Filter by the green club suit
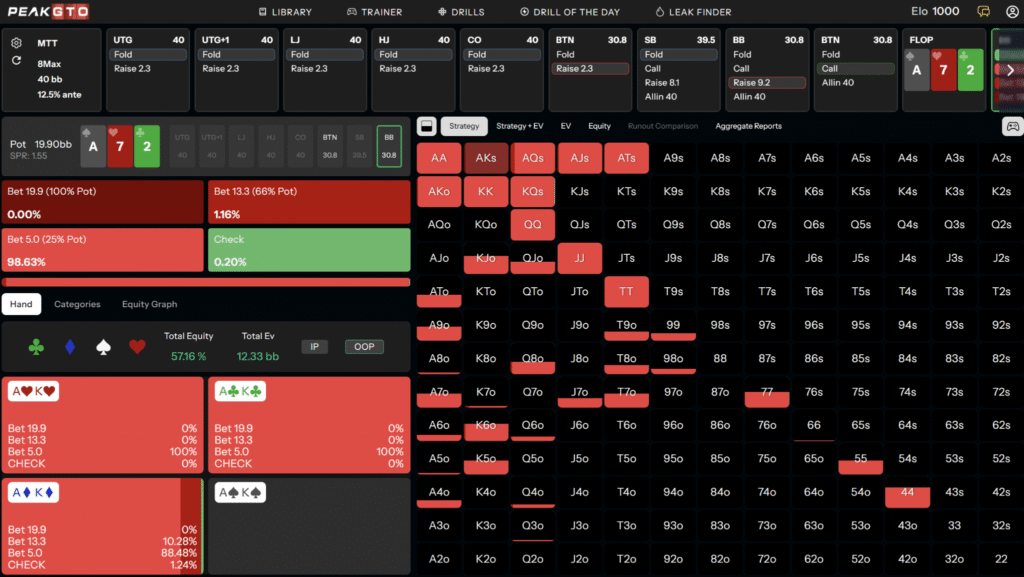 (37, 347)
